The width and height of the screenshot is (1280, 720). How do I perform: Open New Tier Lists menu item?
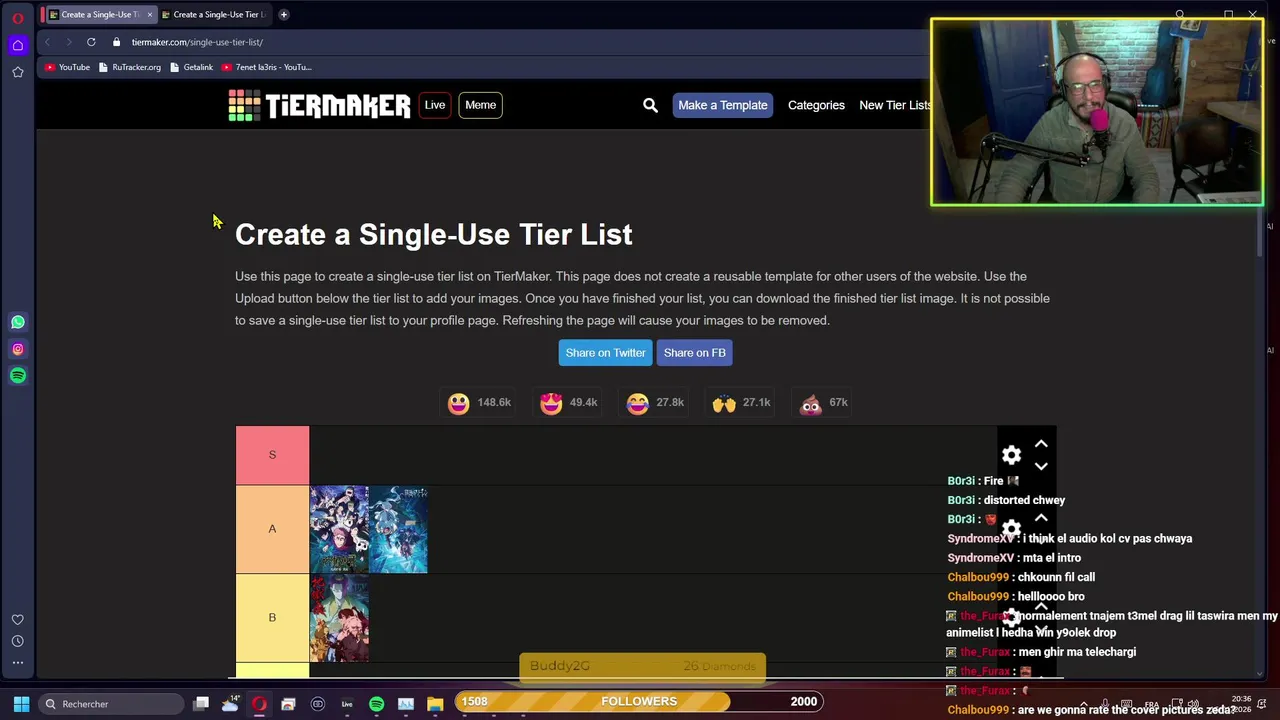[895, 105]
